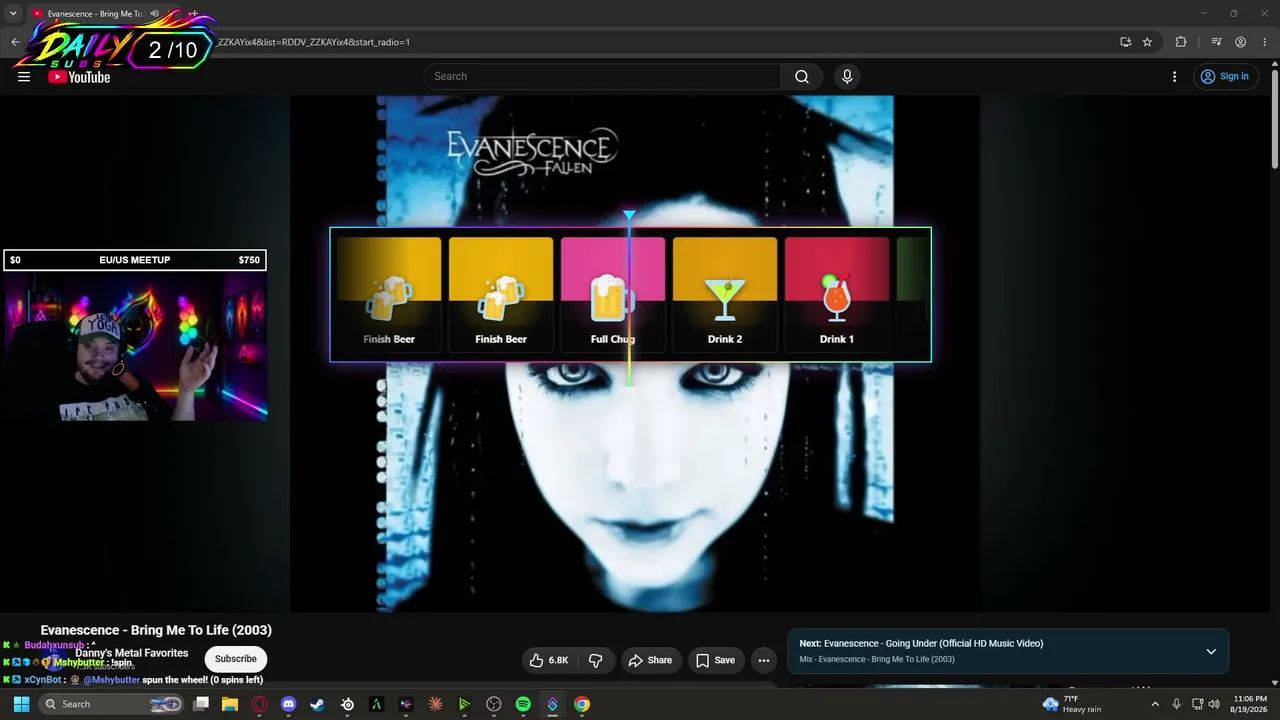The height and width of the screenshot is (720, 1280).
Task: Open Google Chrome from the taskbar
Action: tap(582, 704)
